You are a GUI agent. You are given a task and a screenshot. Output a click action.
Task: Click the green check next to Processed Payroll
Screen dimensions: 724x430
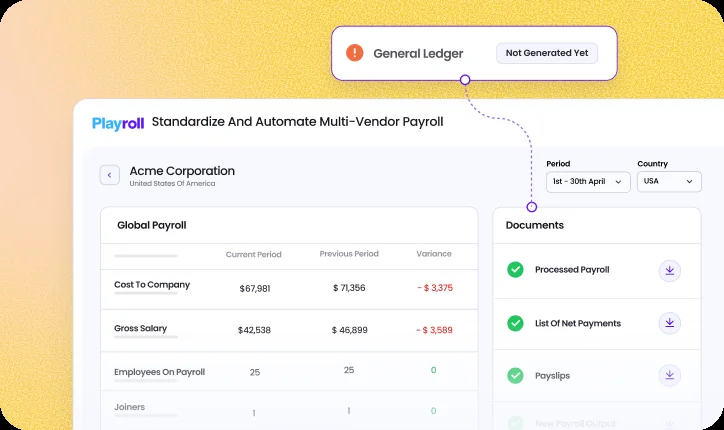515,270
